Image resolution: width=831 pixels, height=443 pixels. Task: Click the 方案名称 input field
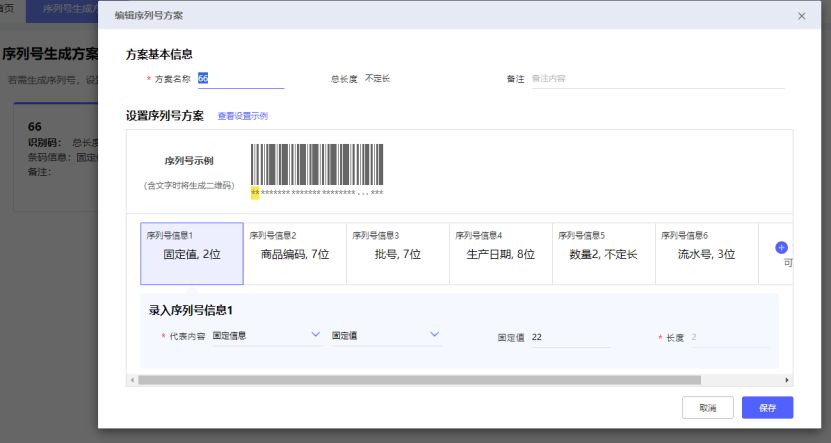(x=240, y=78)
